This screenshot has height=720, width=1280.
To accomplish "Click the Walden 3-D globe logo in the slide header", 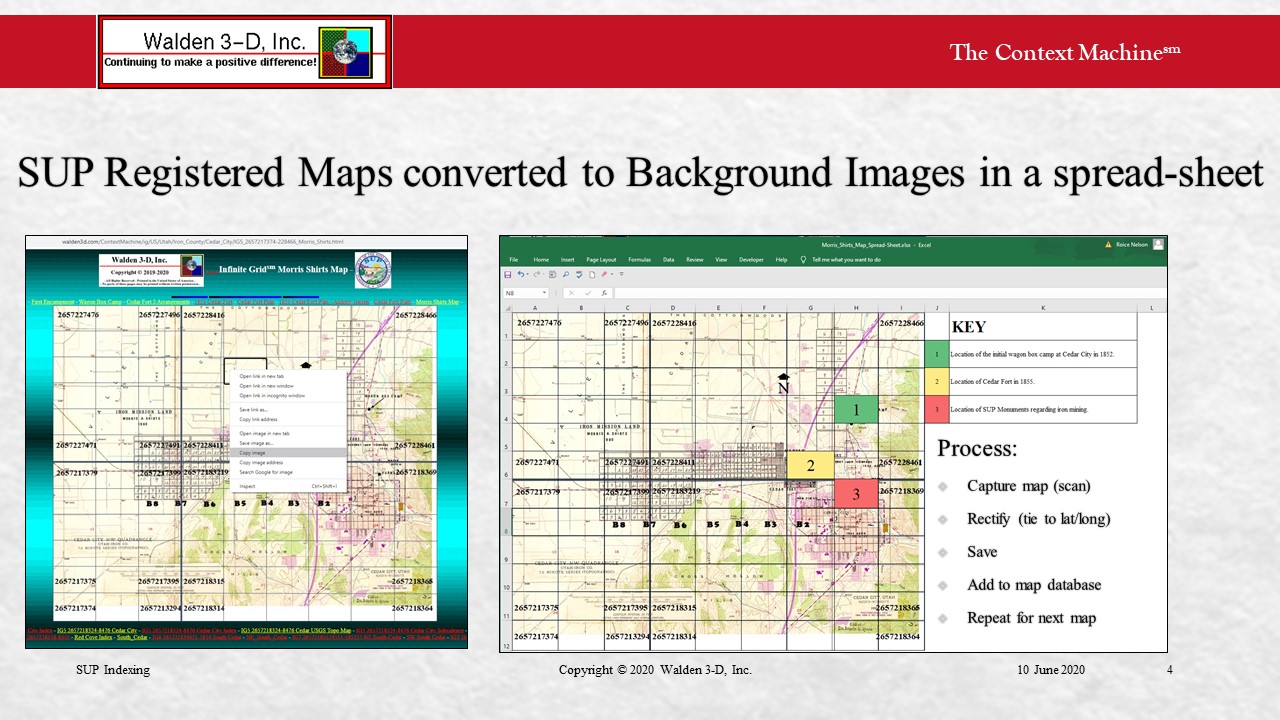I will point(345,52).
